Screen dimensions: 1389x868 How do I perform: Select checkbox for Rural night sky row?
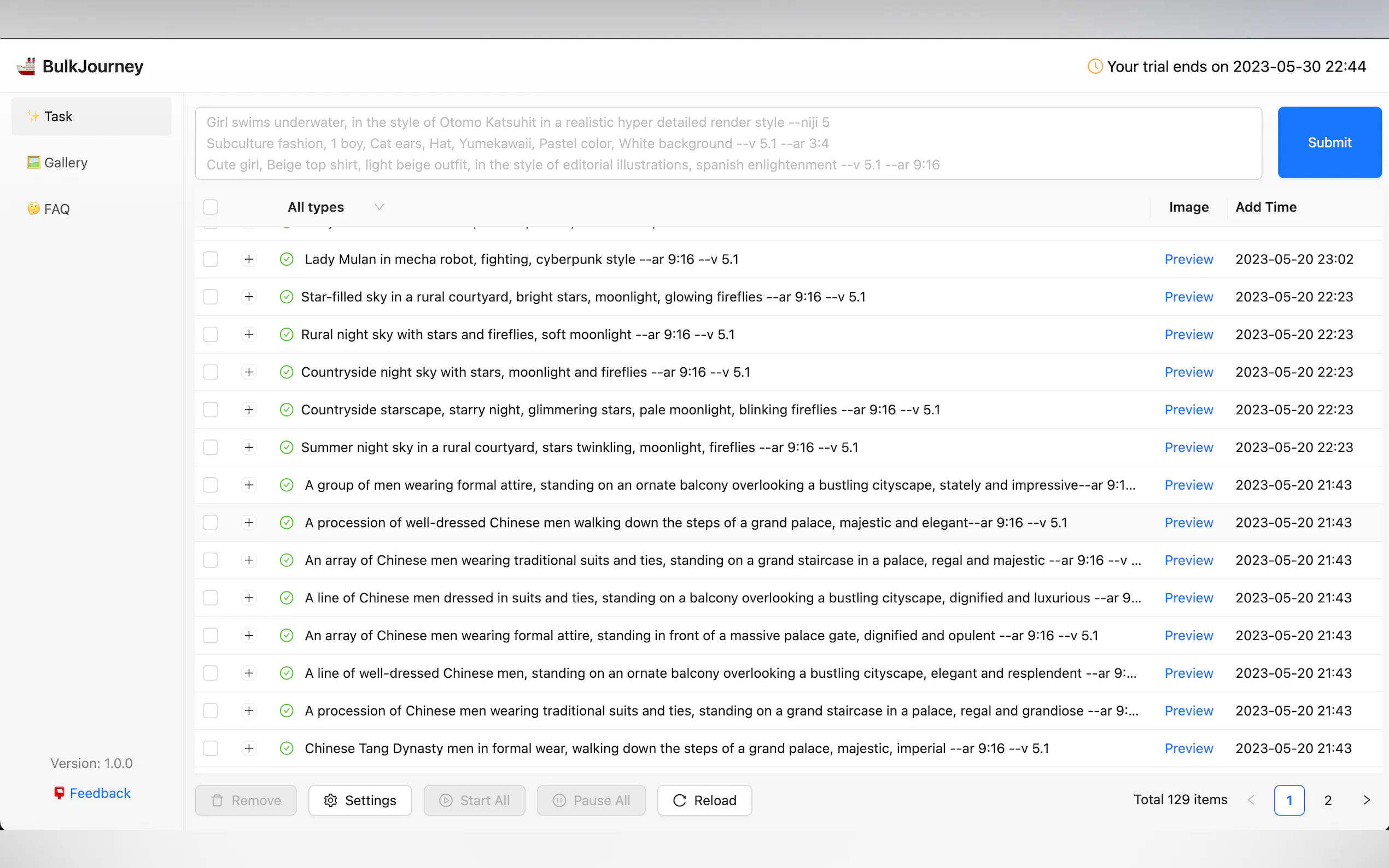[211, 335]
